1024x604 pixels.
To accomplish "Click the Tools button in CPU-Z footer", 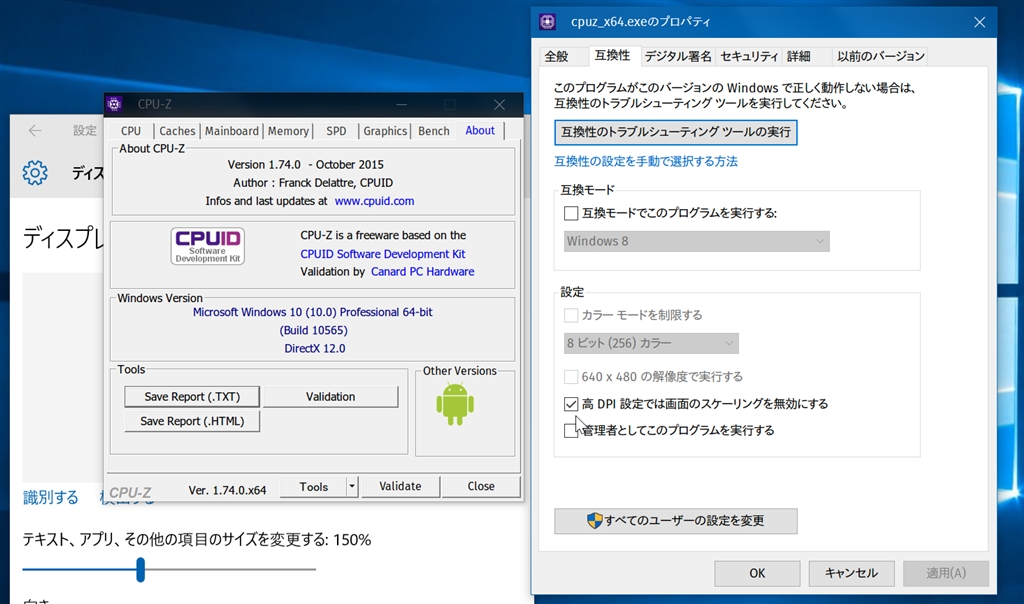I will 313,486.
